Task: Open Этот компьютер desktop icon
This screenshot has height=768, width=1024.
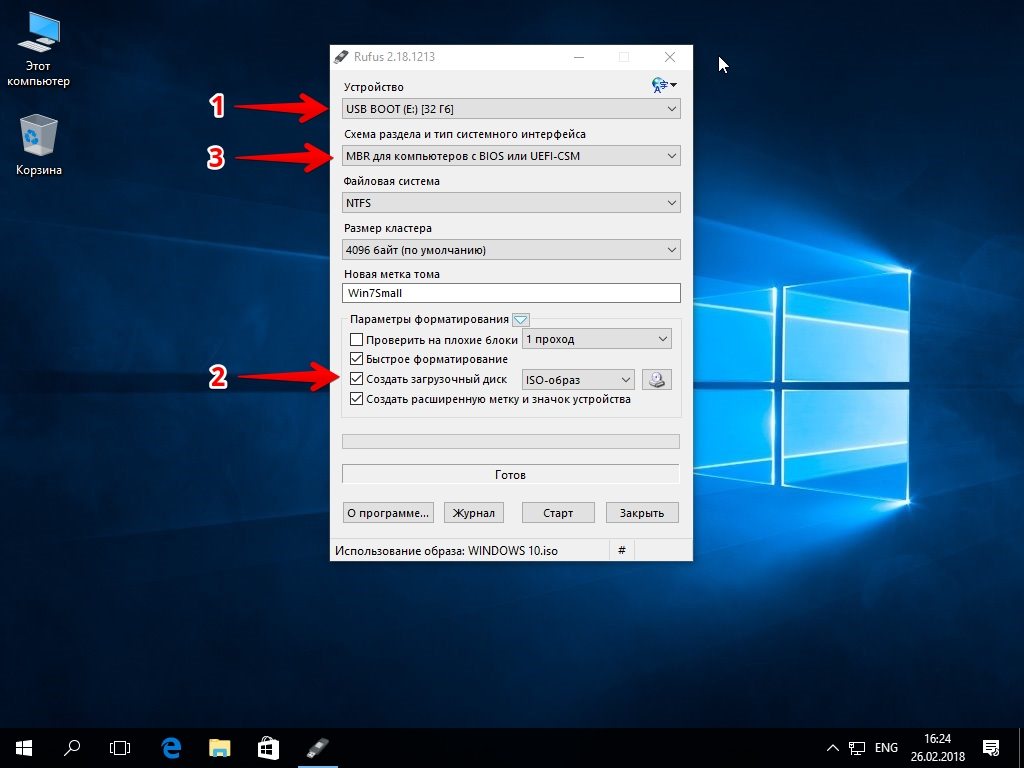Action: [38, 50]
